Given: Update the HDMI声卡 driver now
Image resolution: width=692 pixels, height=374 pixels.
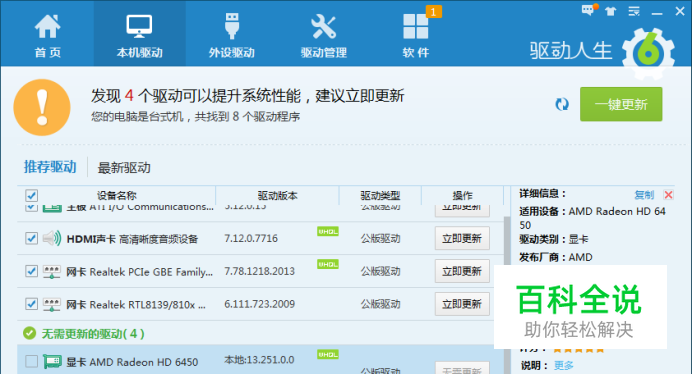Looking at the screenshot, I should [462, 238].
